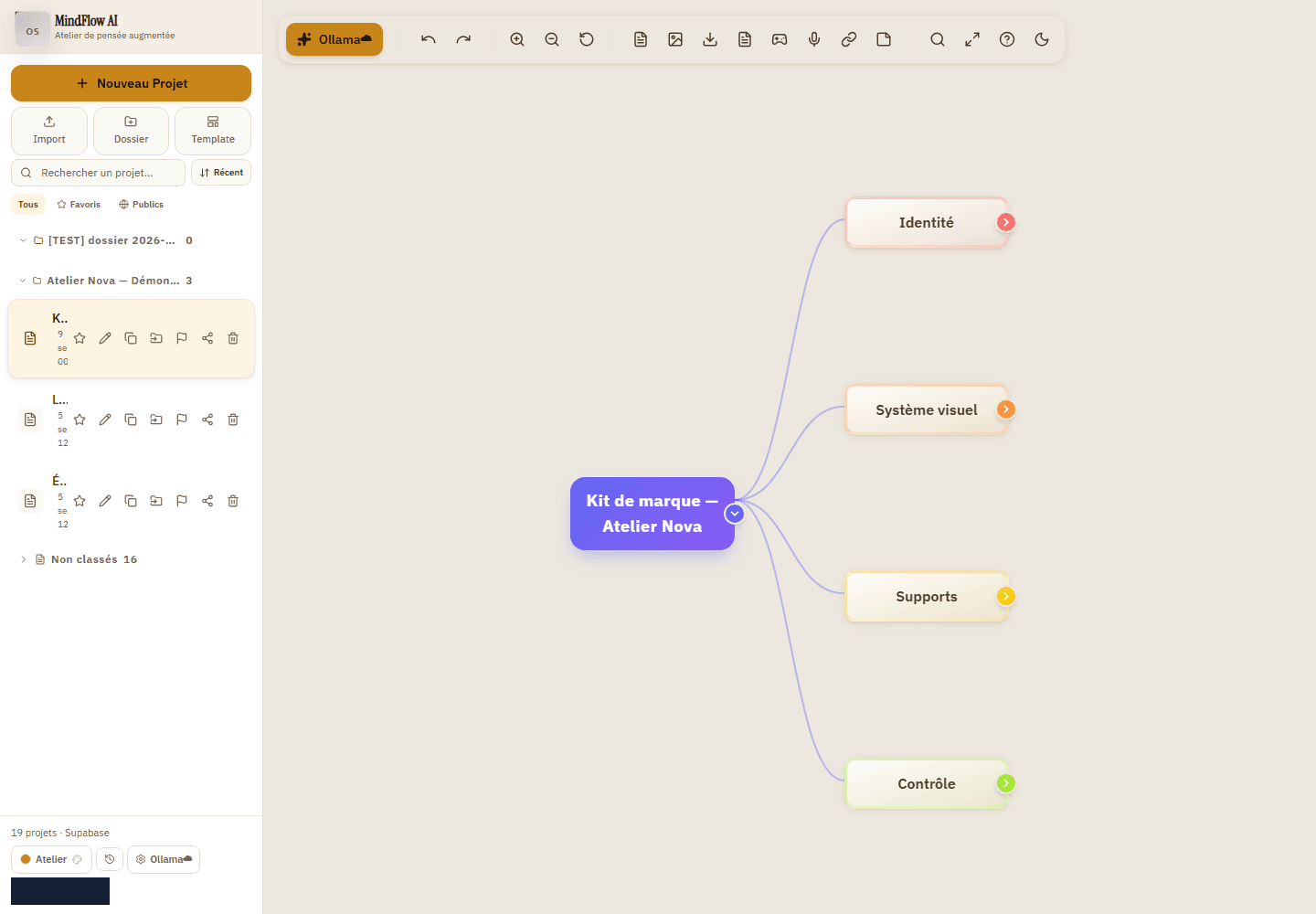Click the Rechercher un projet search field

98,173
